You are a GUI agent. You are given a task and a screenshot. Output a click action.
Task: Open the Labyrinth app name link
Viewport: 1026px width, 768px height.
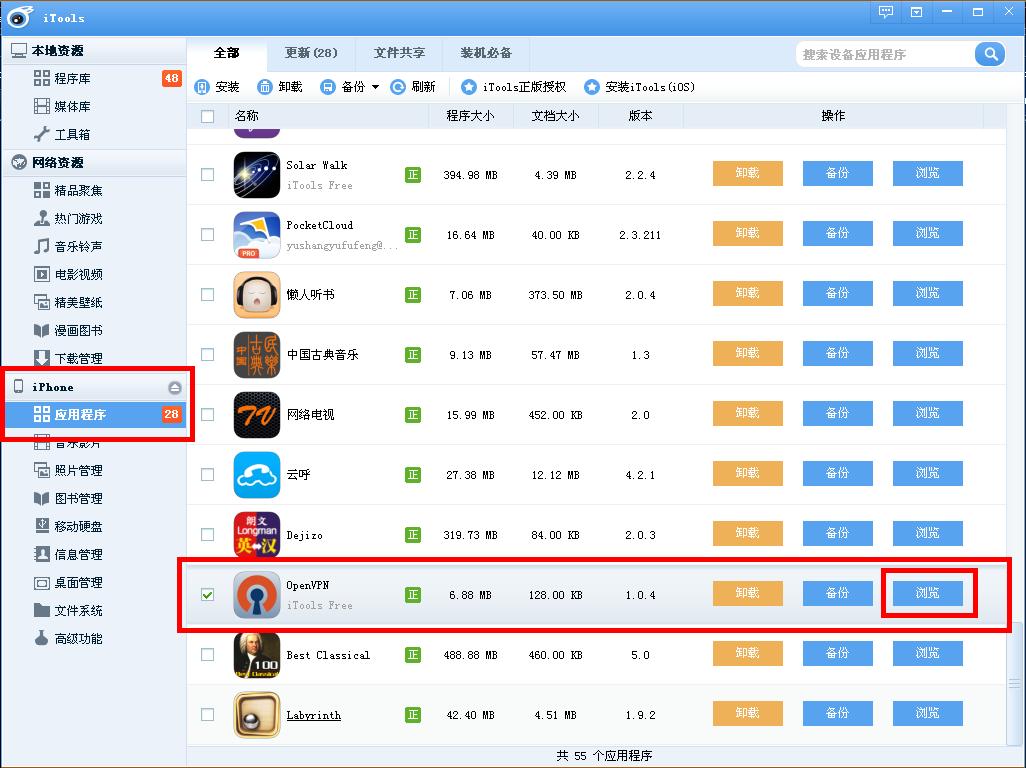pos(313,715)
